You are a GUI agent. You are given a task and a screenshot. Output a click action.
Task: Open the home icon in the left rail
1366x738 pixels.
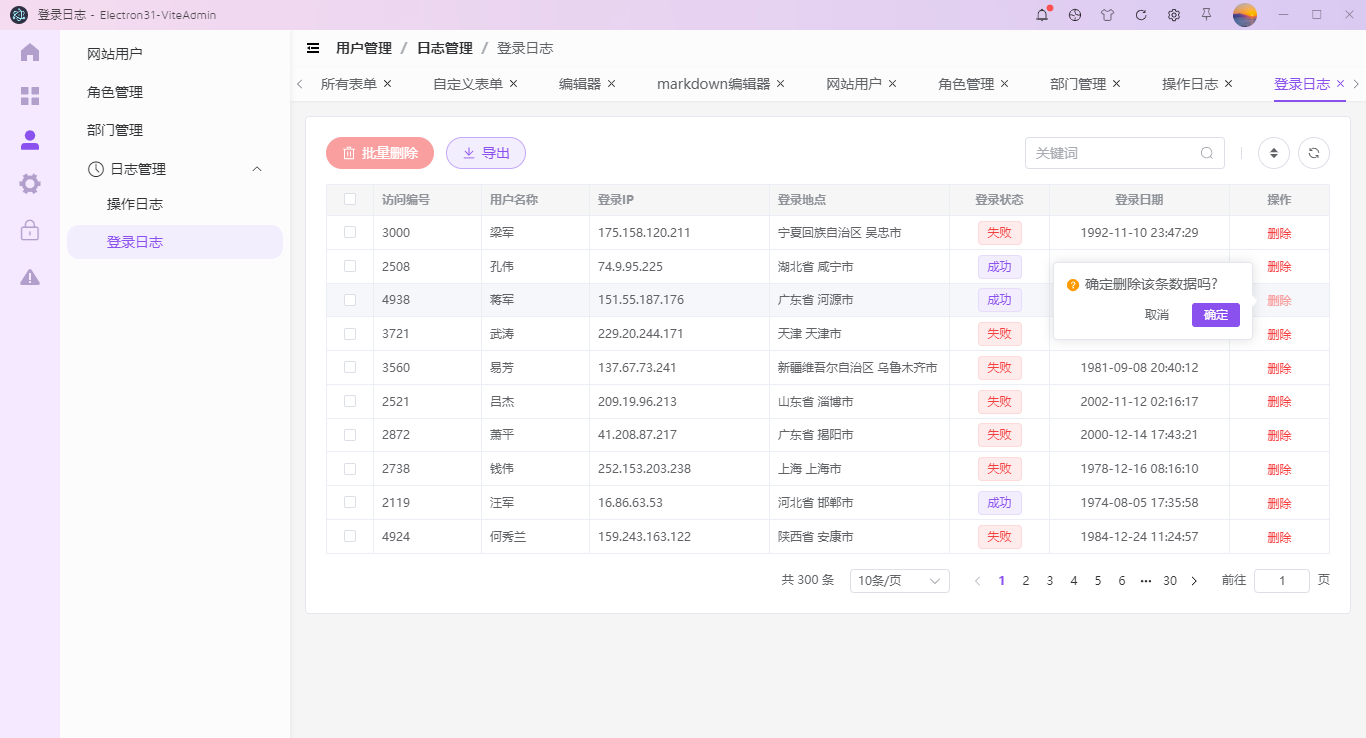pyautogui.click(x=29, y=51)
